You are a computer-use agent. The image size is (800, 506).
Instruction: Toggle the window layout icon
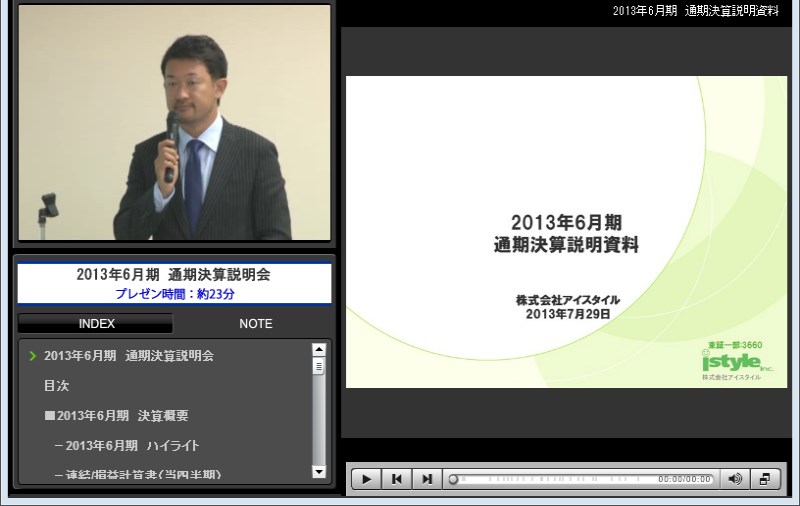765,479
